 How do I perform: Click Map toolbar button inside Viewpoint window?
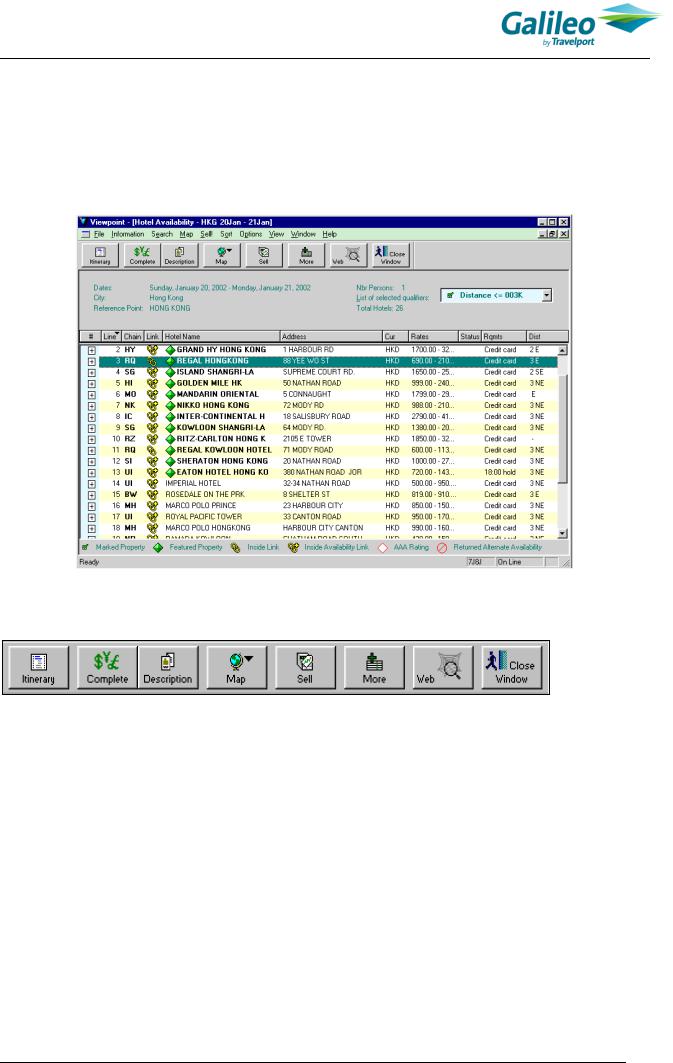pos(222,255)
